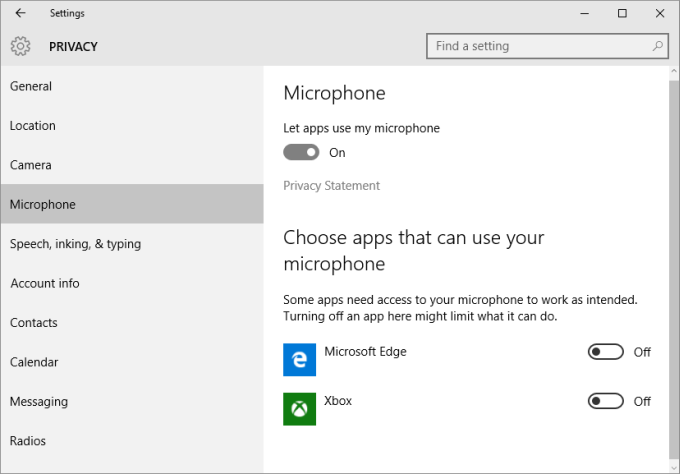
Task: Go to Camera privacy settings
Action: [x=31, y=165]
